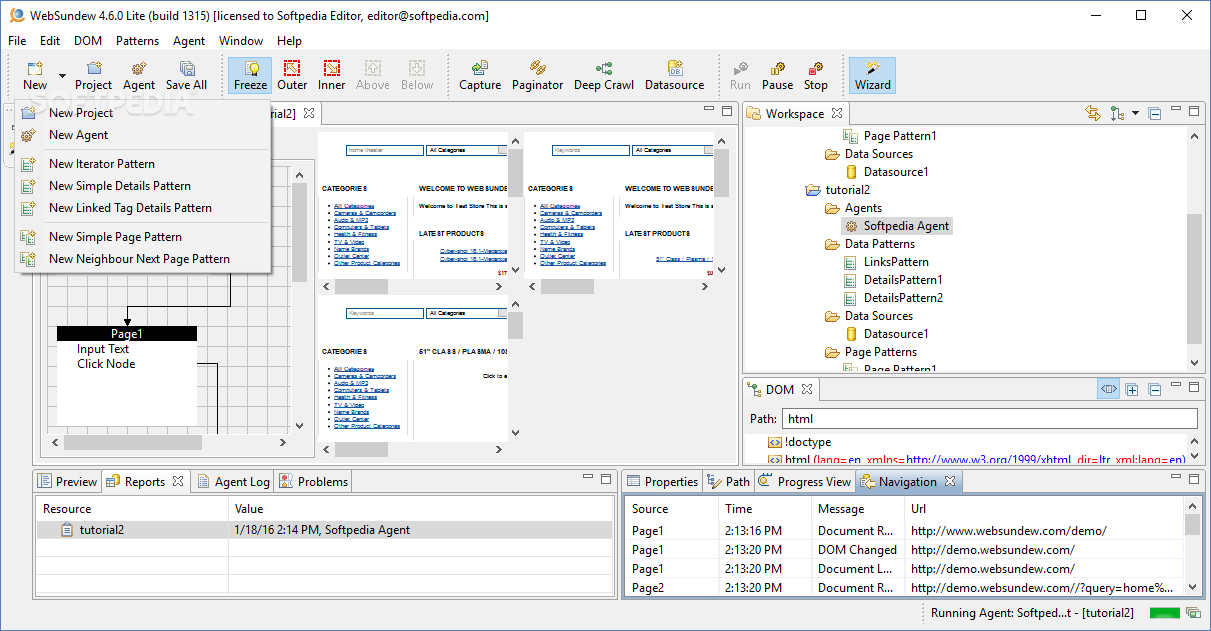Screen dimensions: 1211x631
Task: Switch to the Preview tab
Action: coord(67,482)
